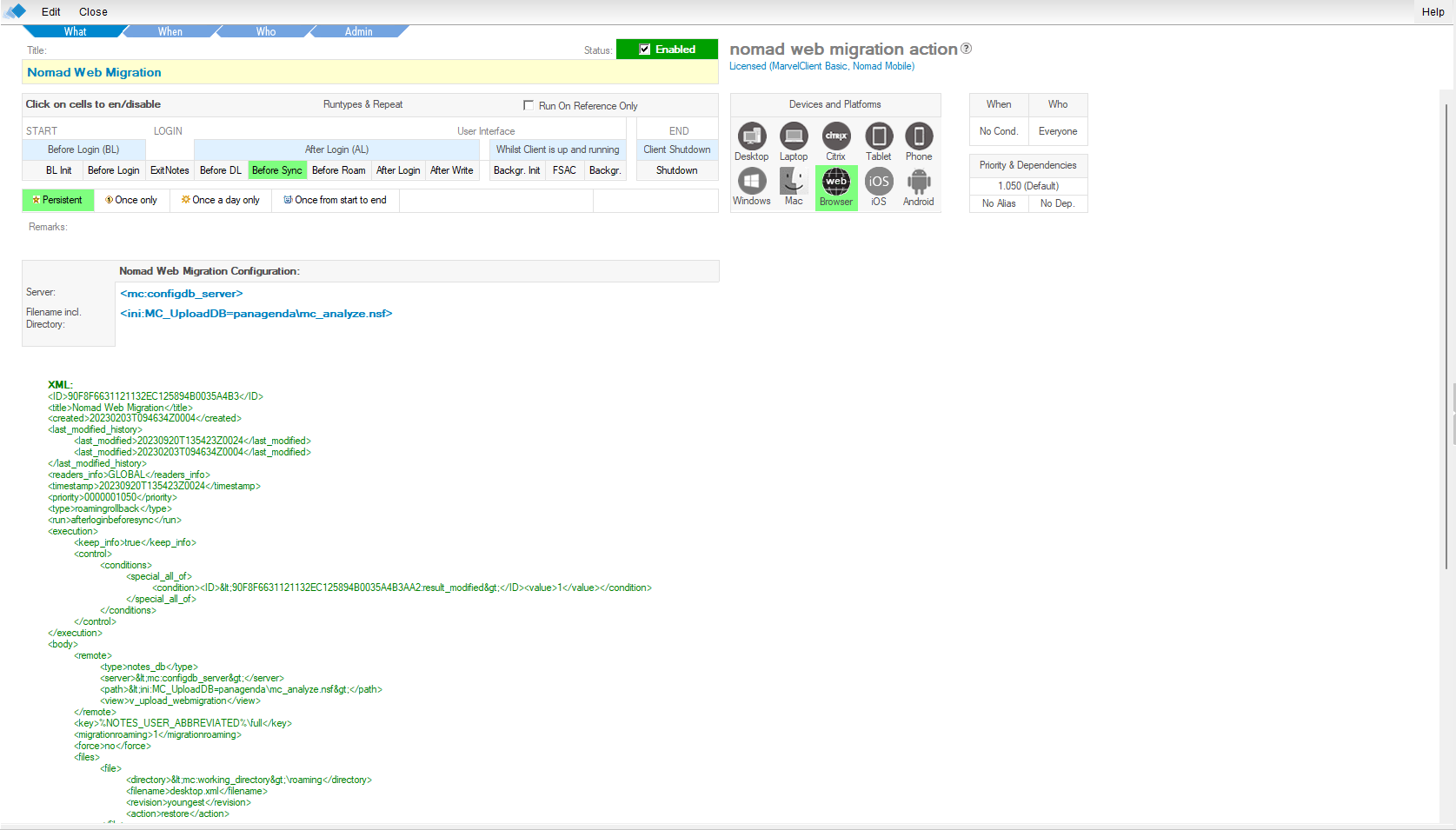
Task: Switch to the Admin tab
Action: point(359,31)
